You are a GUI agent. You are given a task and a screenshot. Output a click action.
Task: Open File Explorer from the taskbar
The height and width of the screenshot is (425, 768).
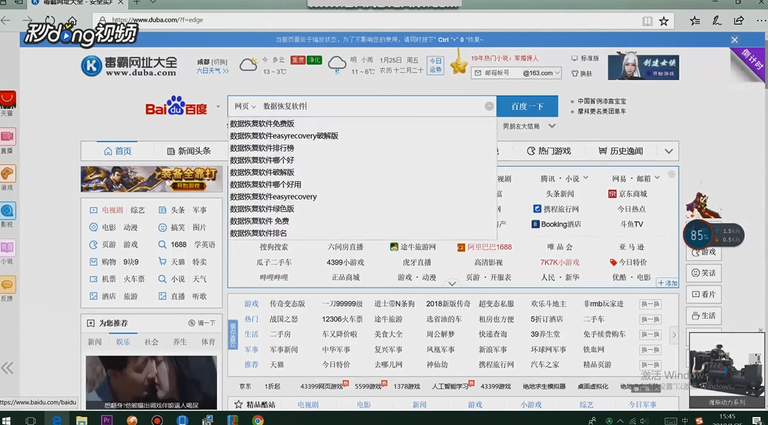coord(82,420)
